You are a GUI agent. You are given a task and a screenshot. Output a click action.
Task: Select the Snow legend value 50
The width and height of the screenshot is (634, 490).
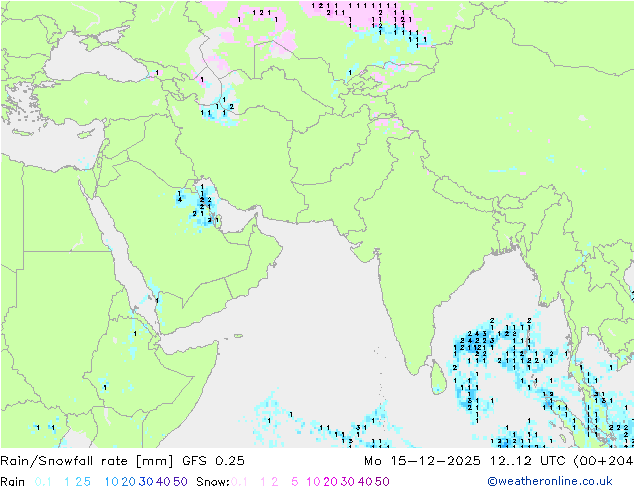pyautogui.click(x=382, y=482)
